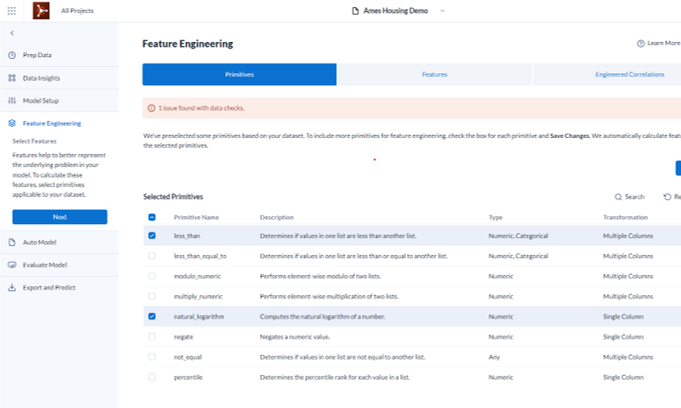Uncheck the less_than primitive checkbox
The height and width of the screenshot is (408, 681).
152,236
